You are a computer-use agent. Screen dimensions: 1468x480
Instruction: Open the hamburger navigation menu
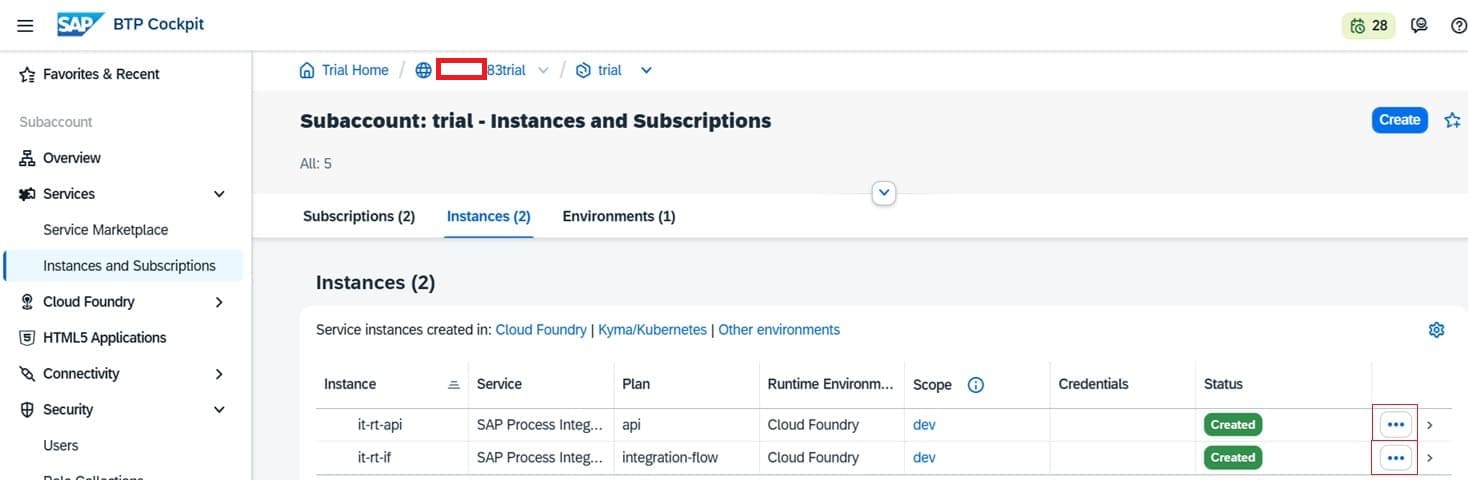click(25, 25)
